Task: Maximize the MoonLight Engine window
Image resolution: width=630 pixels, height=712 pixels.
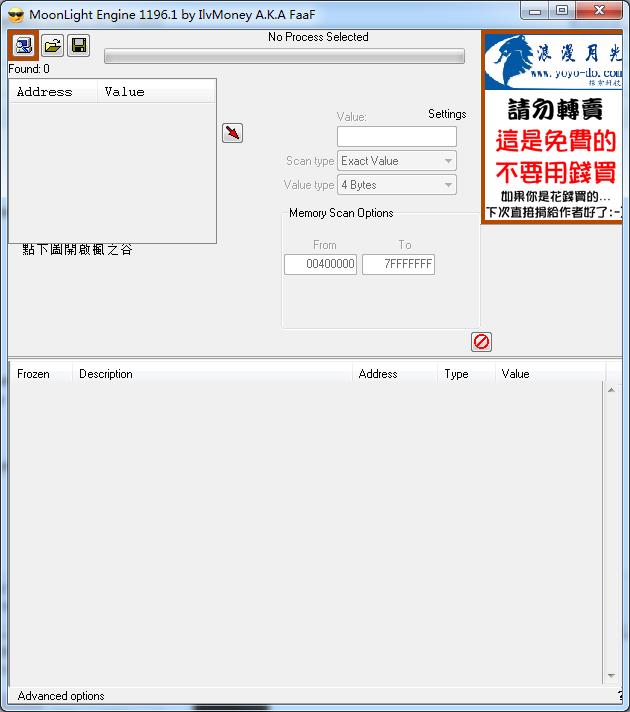Action: [562, 11]
